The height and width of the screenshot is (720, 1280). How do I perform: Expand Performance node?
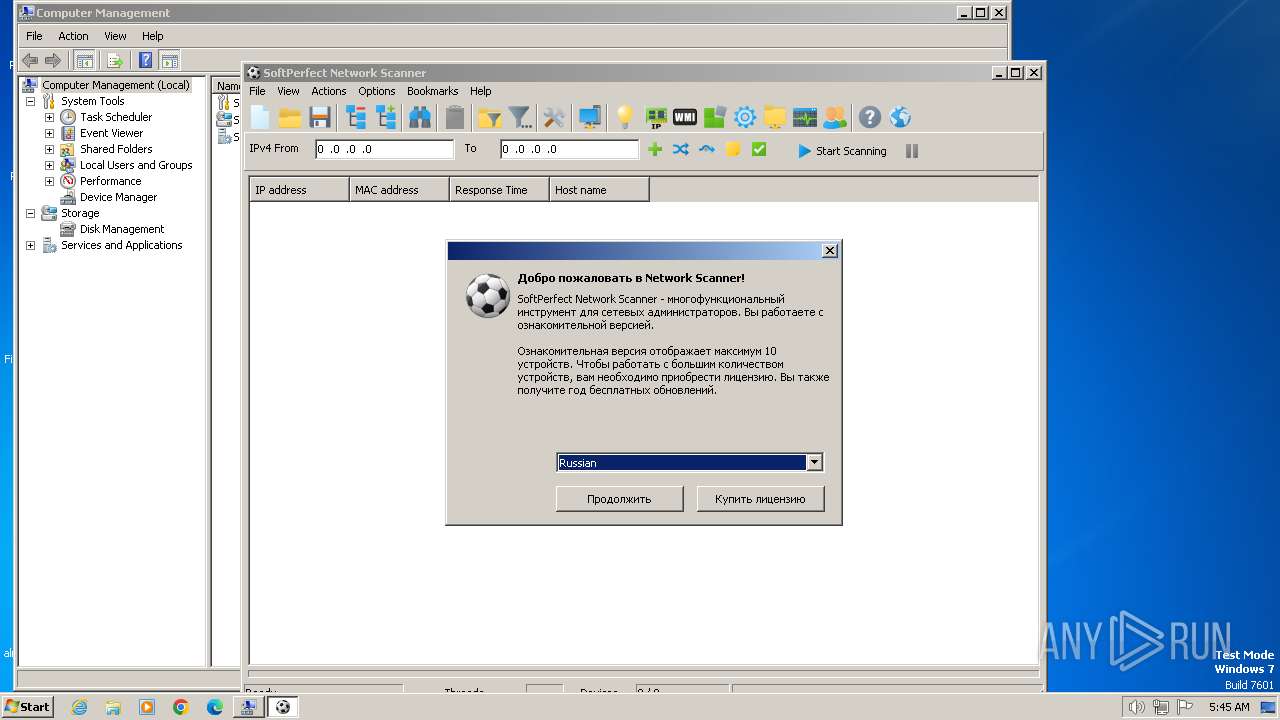coord(49,181)
